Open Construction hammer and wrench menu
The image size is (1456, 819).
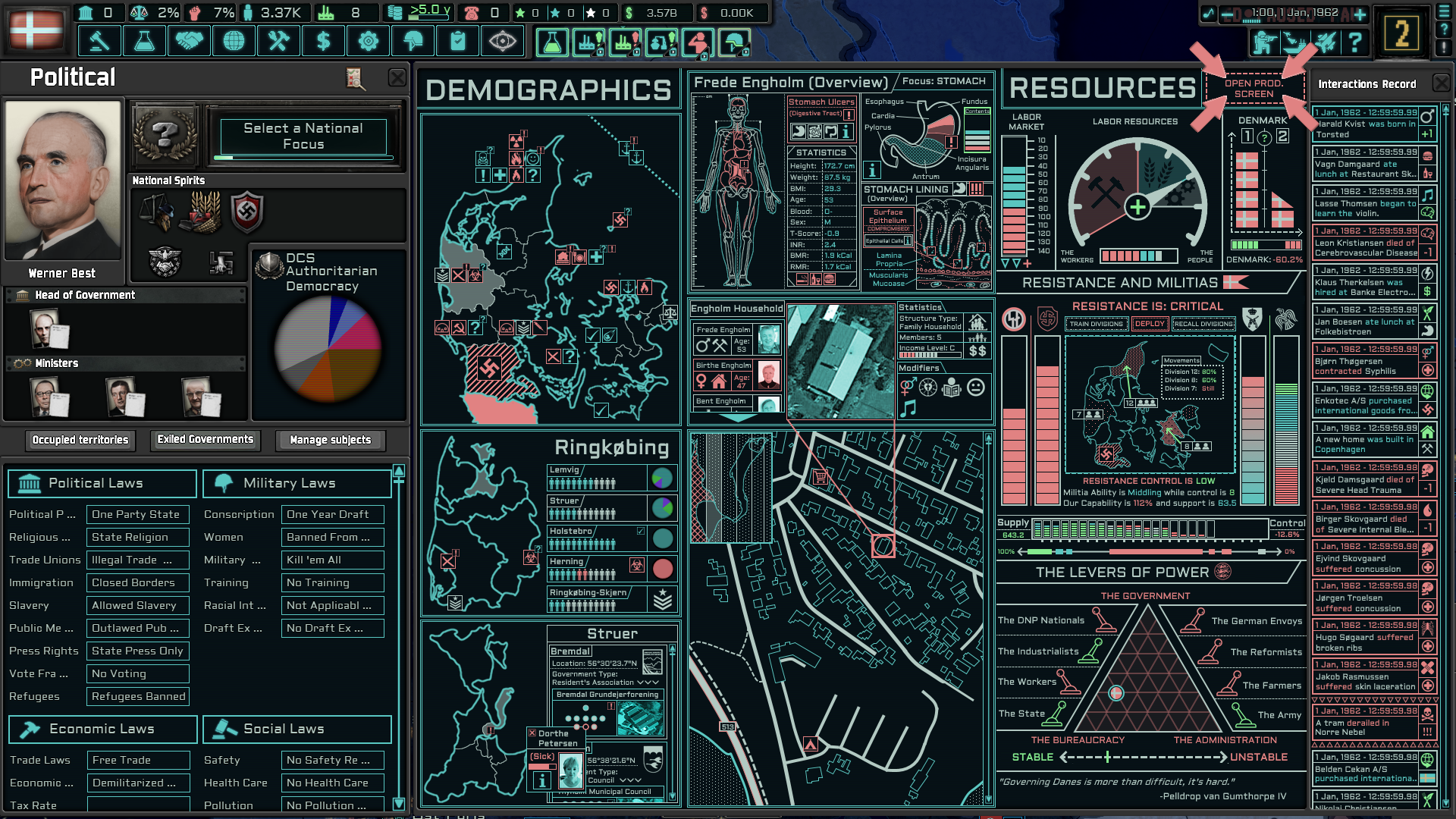(278, 41)
